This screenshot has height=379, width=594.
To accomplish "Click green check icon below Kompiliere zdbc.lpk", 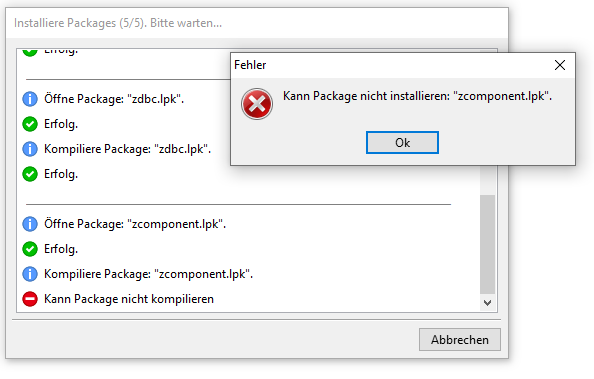I will click(x=30, y=174).
